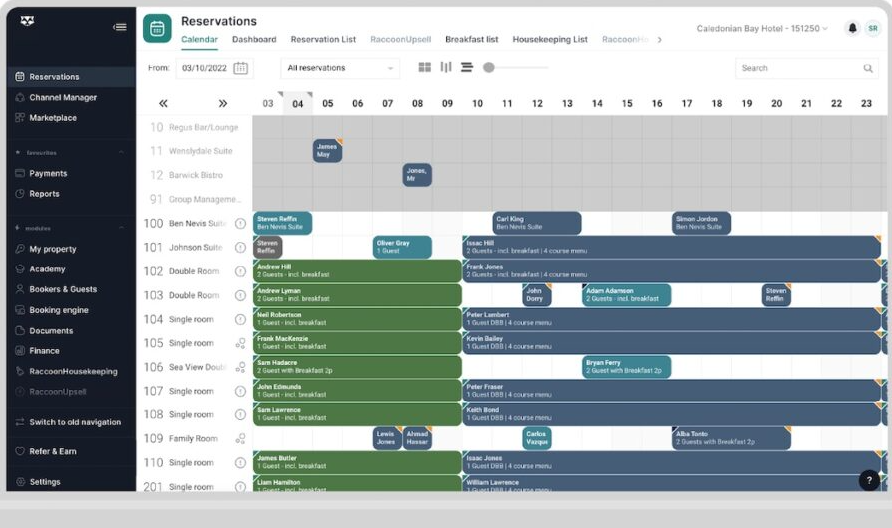
Task: Click the search magnifier icon
Action: coord(868,68)
